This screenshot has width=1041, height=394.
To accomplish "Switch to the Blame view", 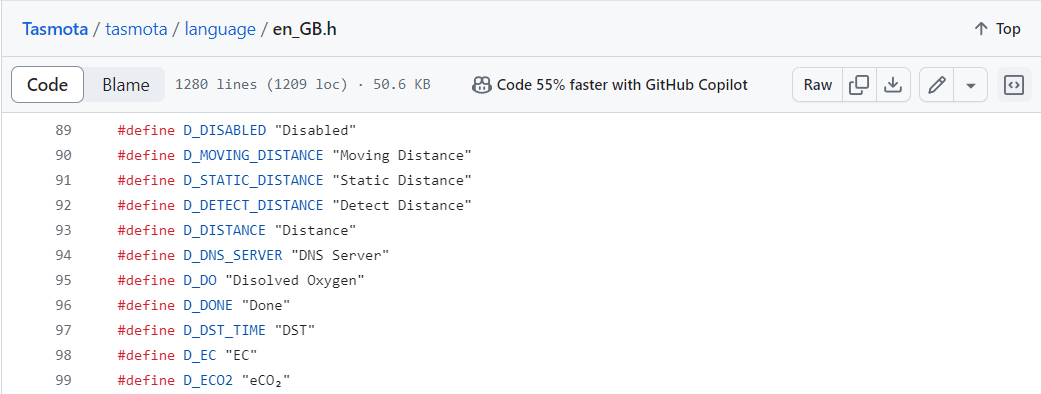I will (125, 85).
